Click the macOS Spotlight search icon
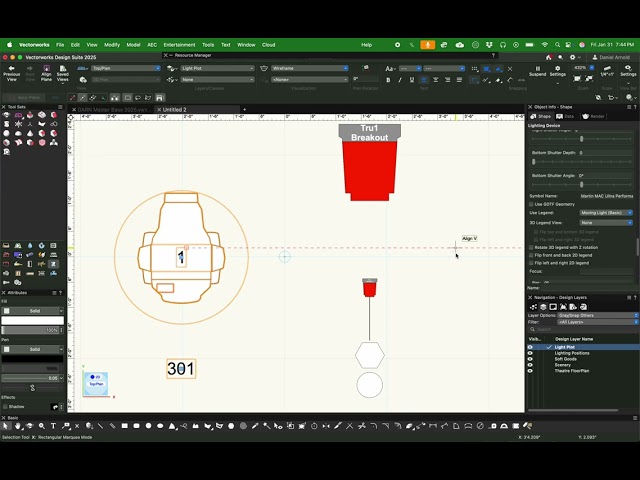640x480 pixels. tap(557, 45)
